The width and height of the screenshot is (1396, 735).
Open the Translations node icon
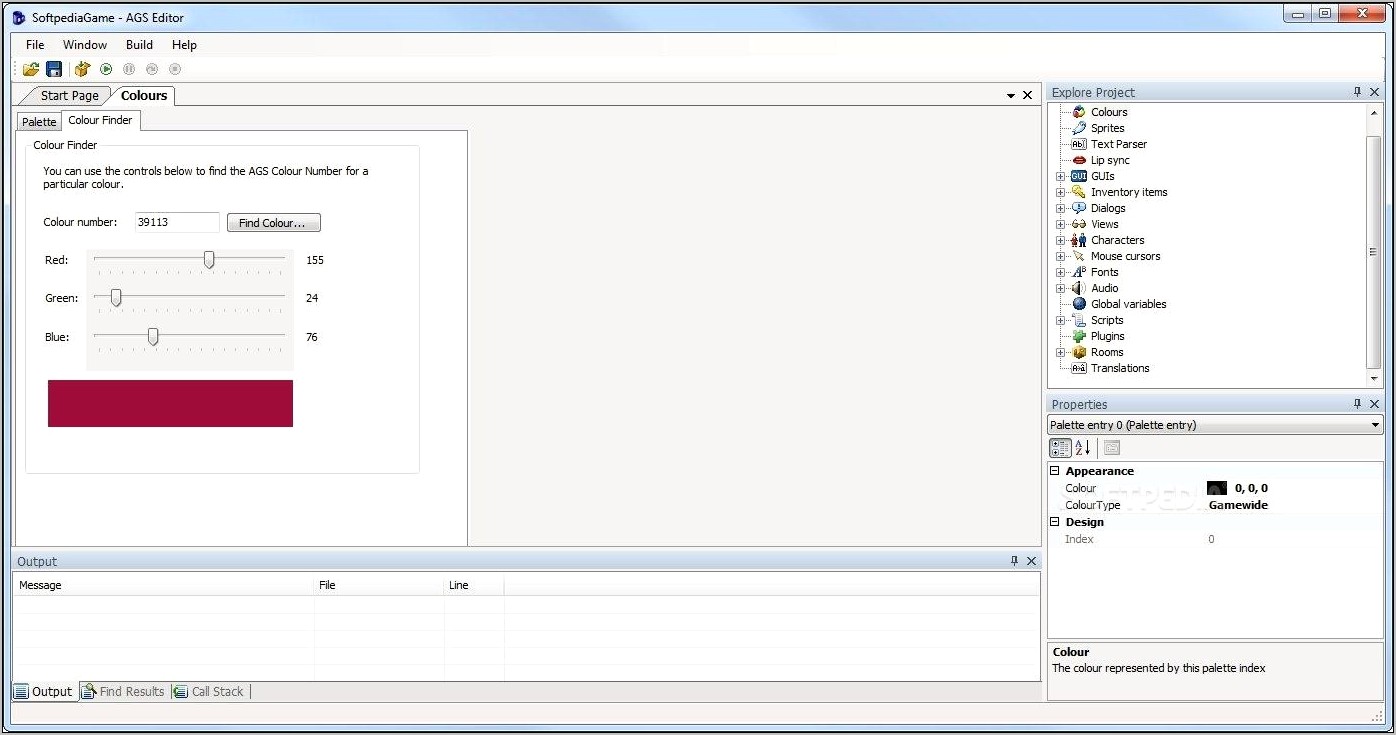[x=1079, y=368]
